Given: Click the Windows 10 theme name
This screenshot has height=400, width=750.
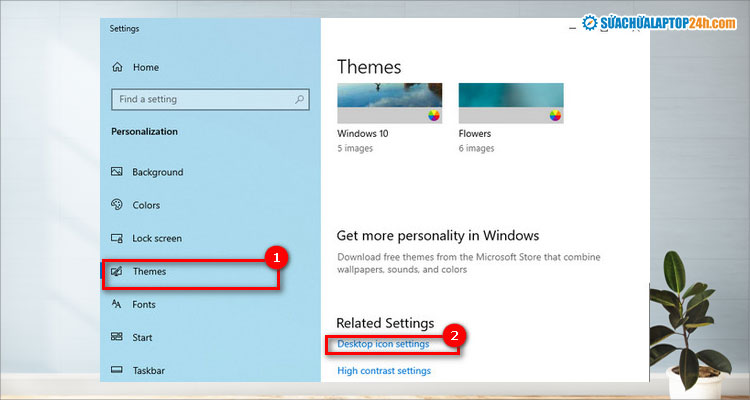Looking at the screenshot, I should coord(363,133).
